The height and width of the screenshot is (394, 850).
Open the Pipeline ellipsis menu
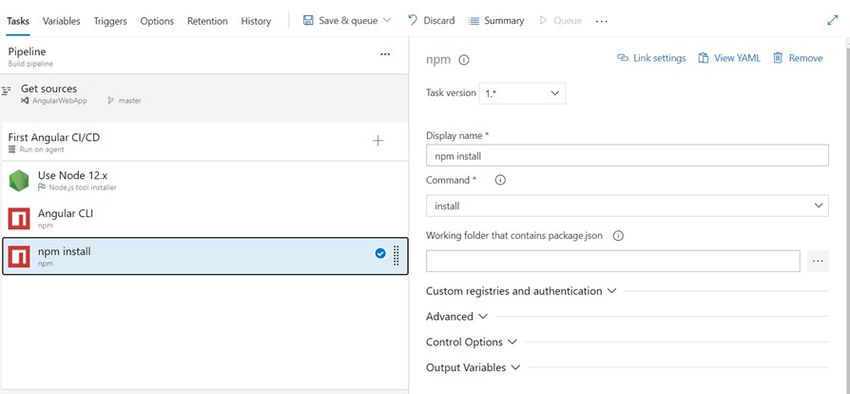(x=385, y=54)
